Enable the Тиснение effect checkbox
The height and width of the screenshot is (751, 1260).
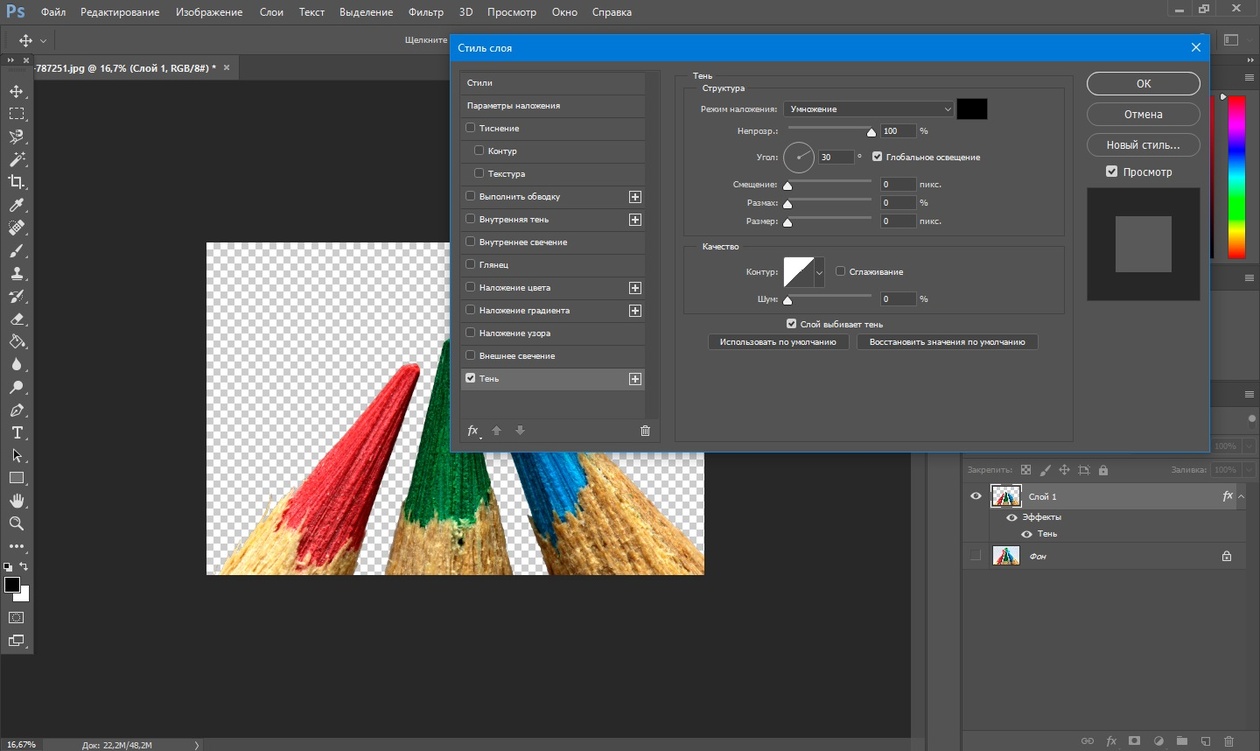(471, 128)
